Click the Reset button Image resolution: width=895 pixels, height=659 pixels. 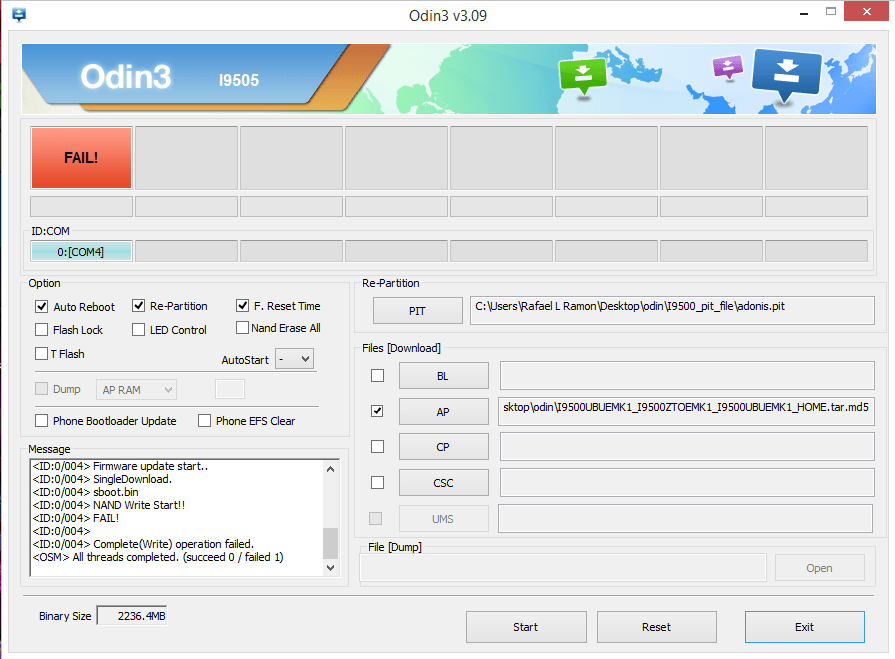click(x=657, y=627)
